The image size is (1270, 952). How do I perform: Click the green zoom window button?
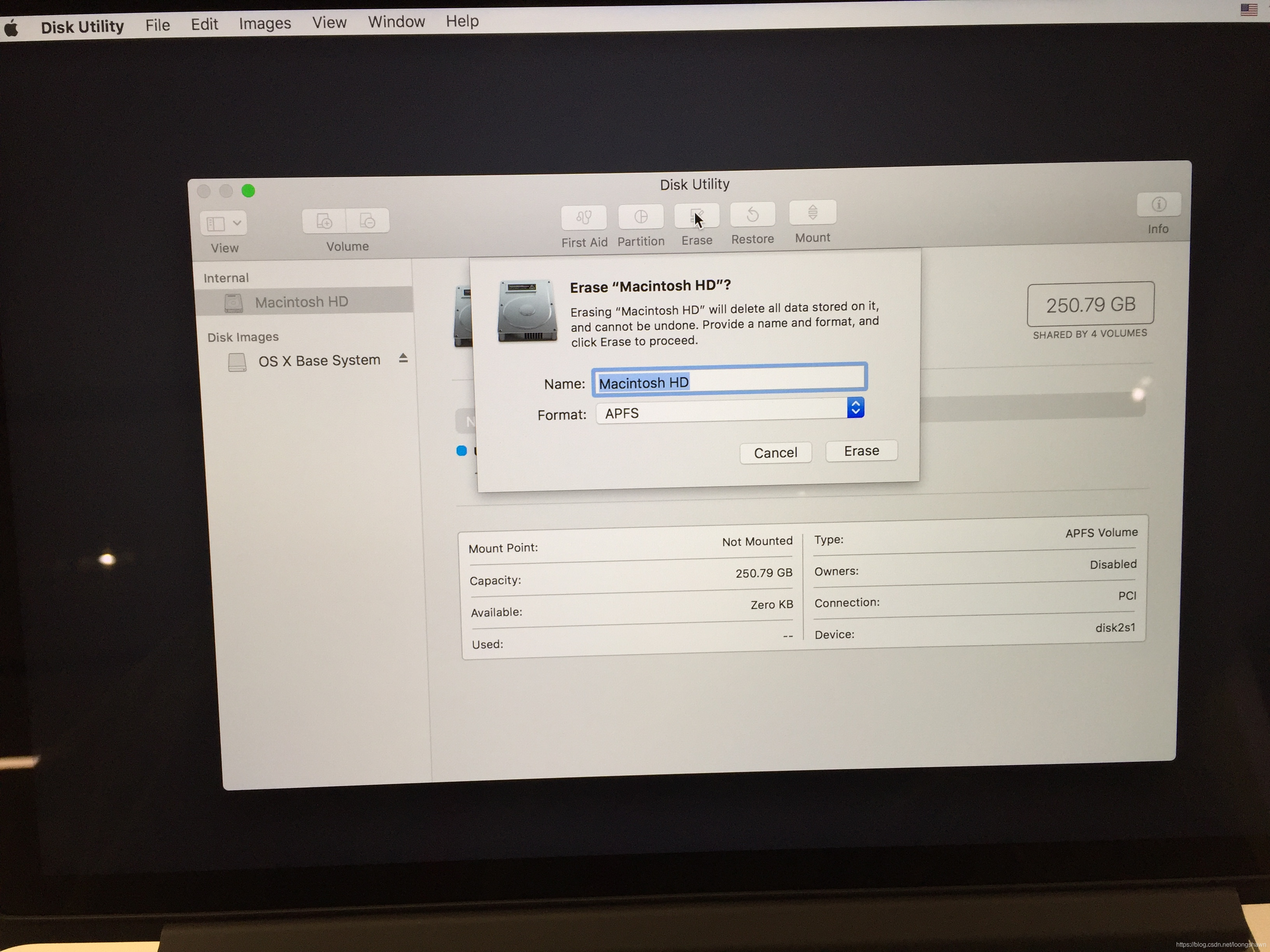(248, 191)
